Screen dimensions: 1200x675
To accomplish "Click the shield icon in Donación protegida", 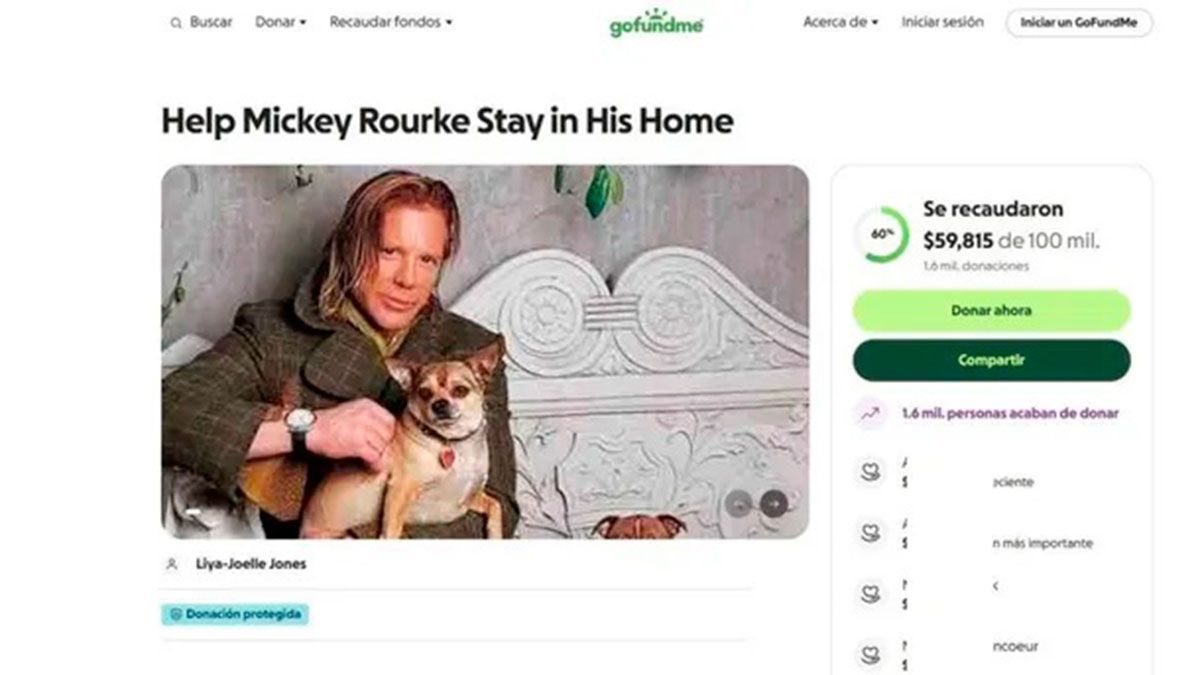I will [174, 614].
